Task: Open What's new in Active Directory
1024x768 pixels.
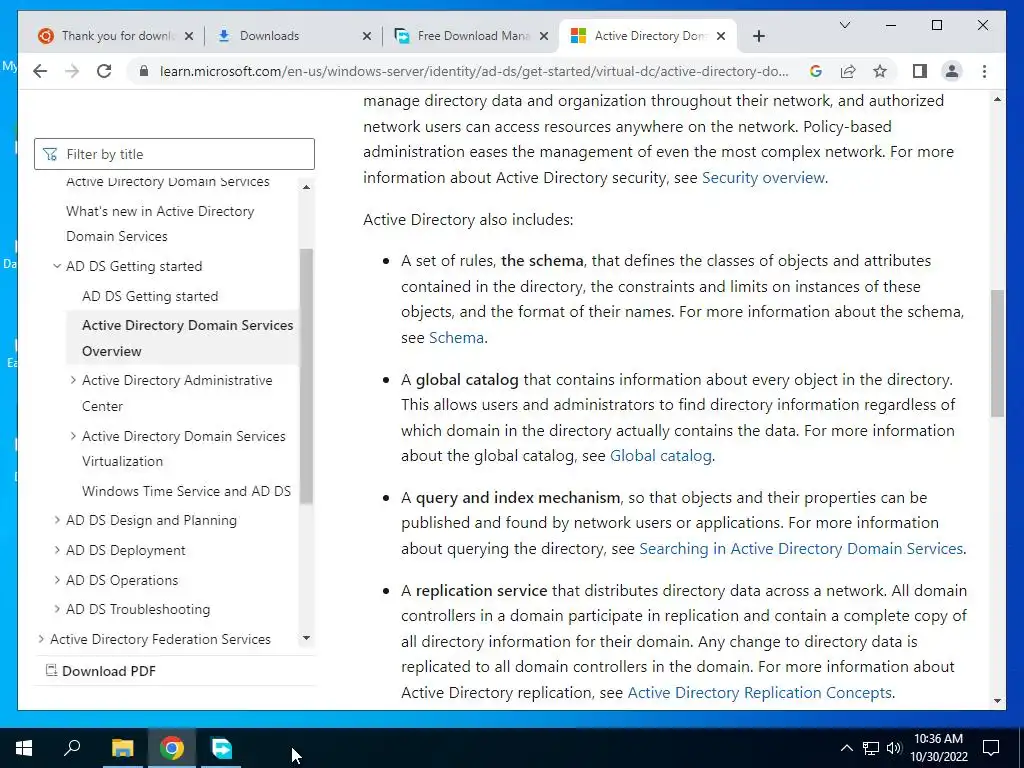Action: coord(160,223)
